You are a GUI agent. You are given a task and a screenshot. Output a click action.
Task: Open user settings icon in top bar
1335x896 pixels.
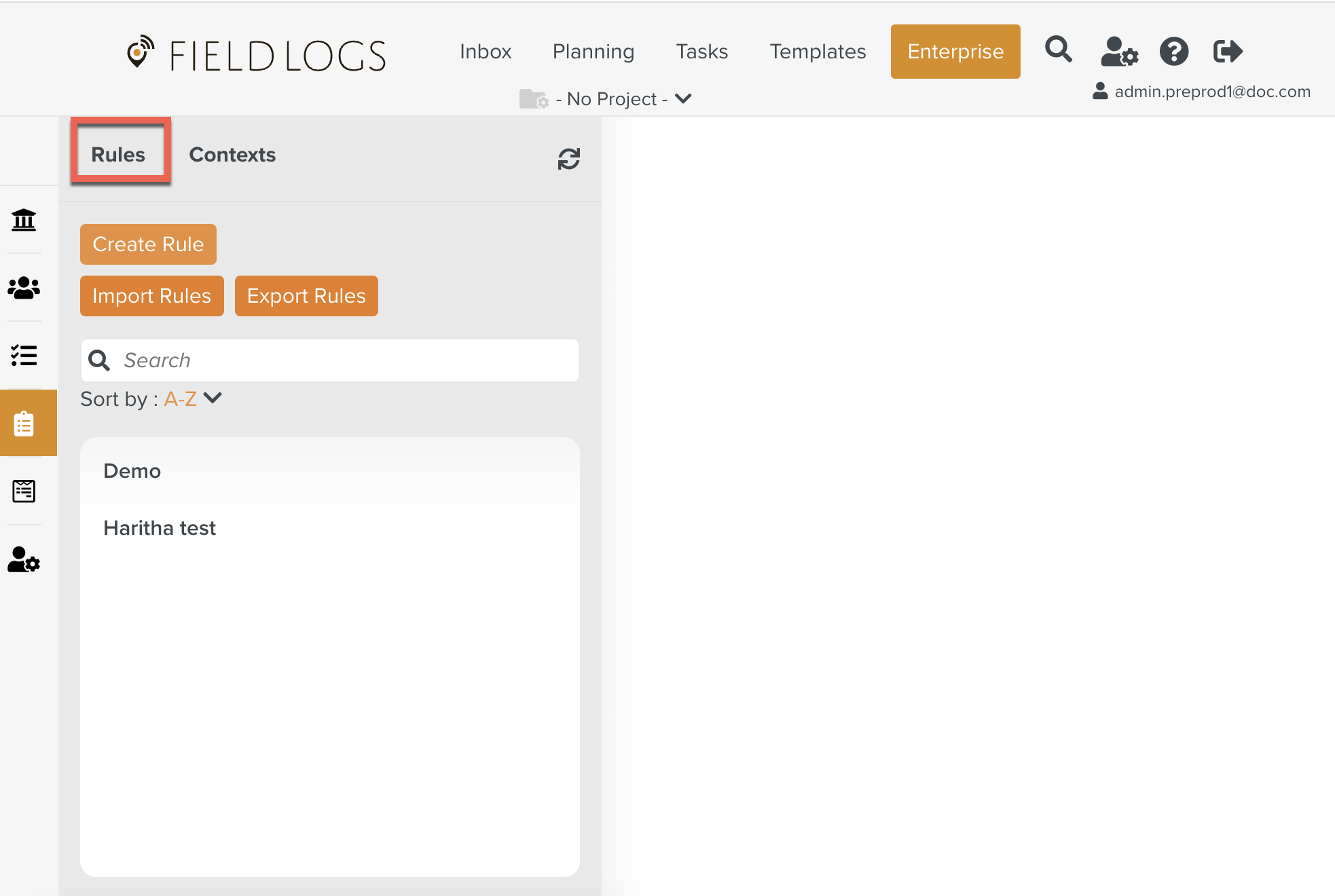(1118, 52)
